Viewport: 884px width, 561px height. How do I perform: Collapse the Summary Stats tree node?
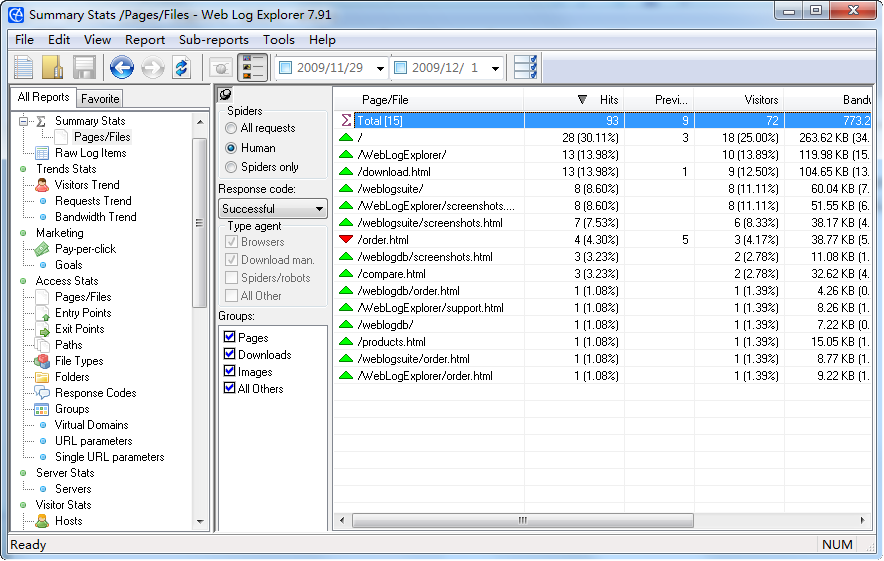coord(24,121)
